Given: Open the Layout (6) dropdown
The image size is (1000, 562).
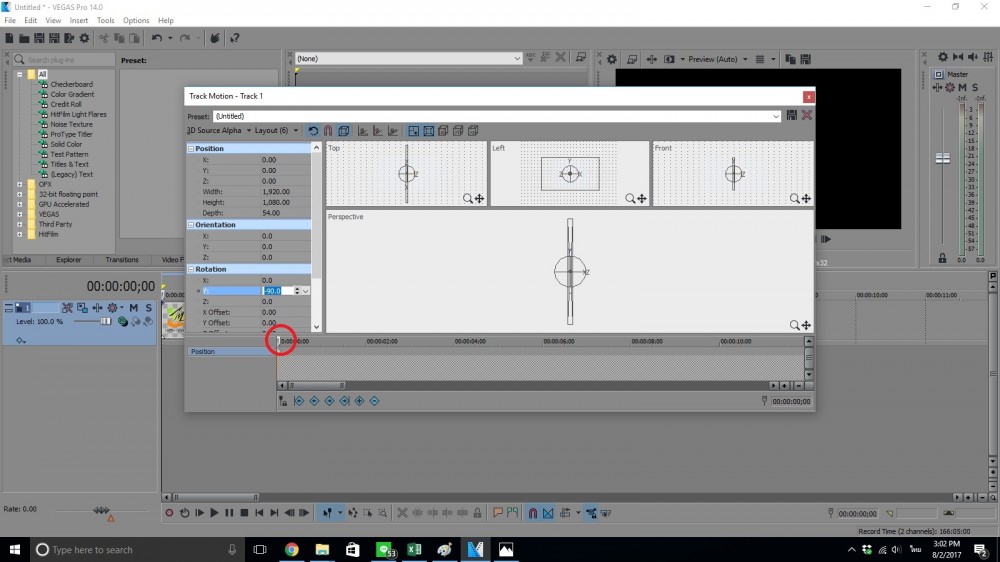Looking at the screenshot, I should coord(276,131).
